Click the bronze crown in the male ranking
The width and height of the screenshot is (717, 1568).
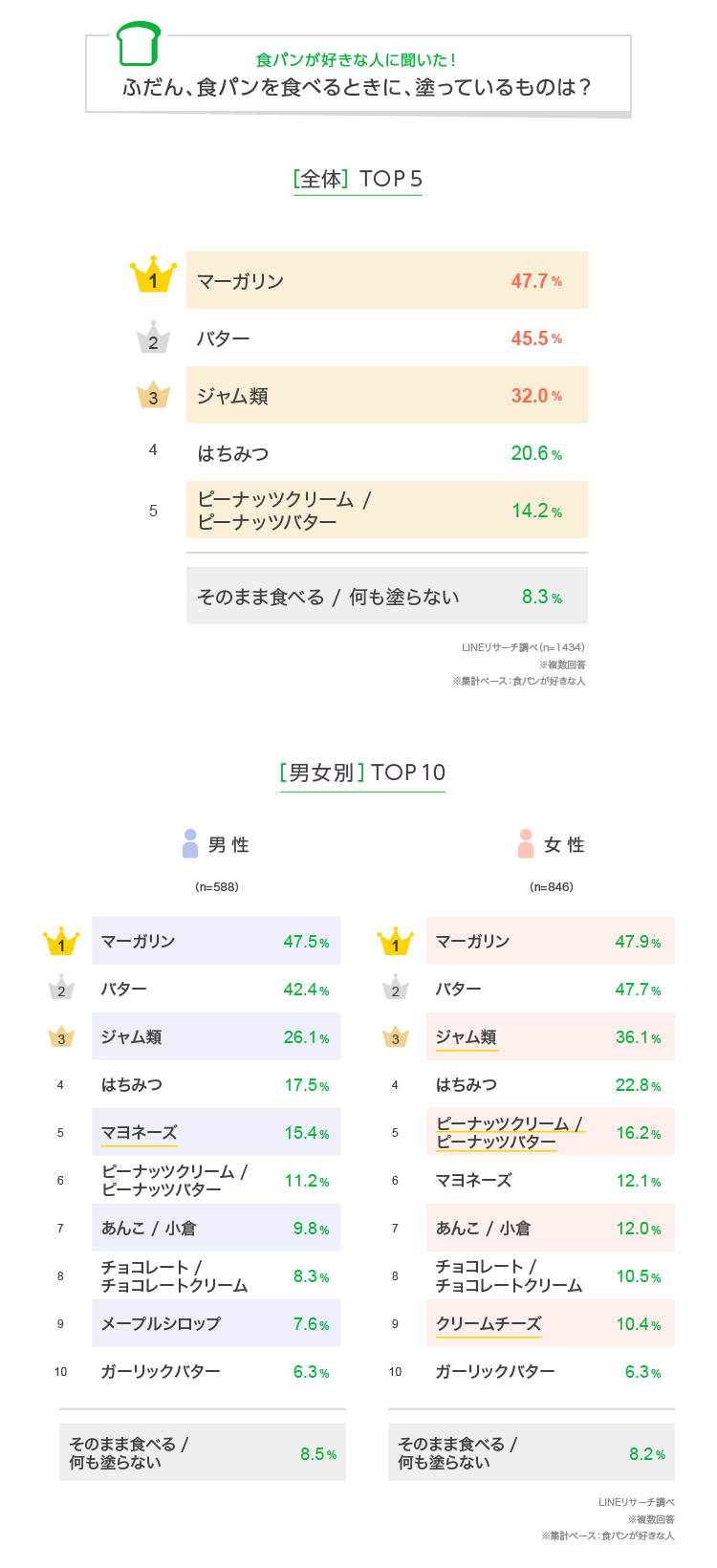tap(61, 1036)
